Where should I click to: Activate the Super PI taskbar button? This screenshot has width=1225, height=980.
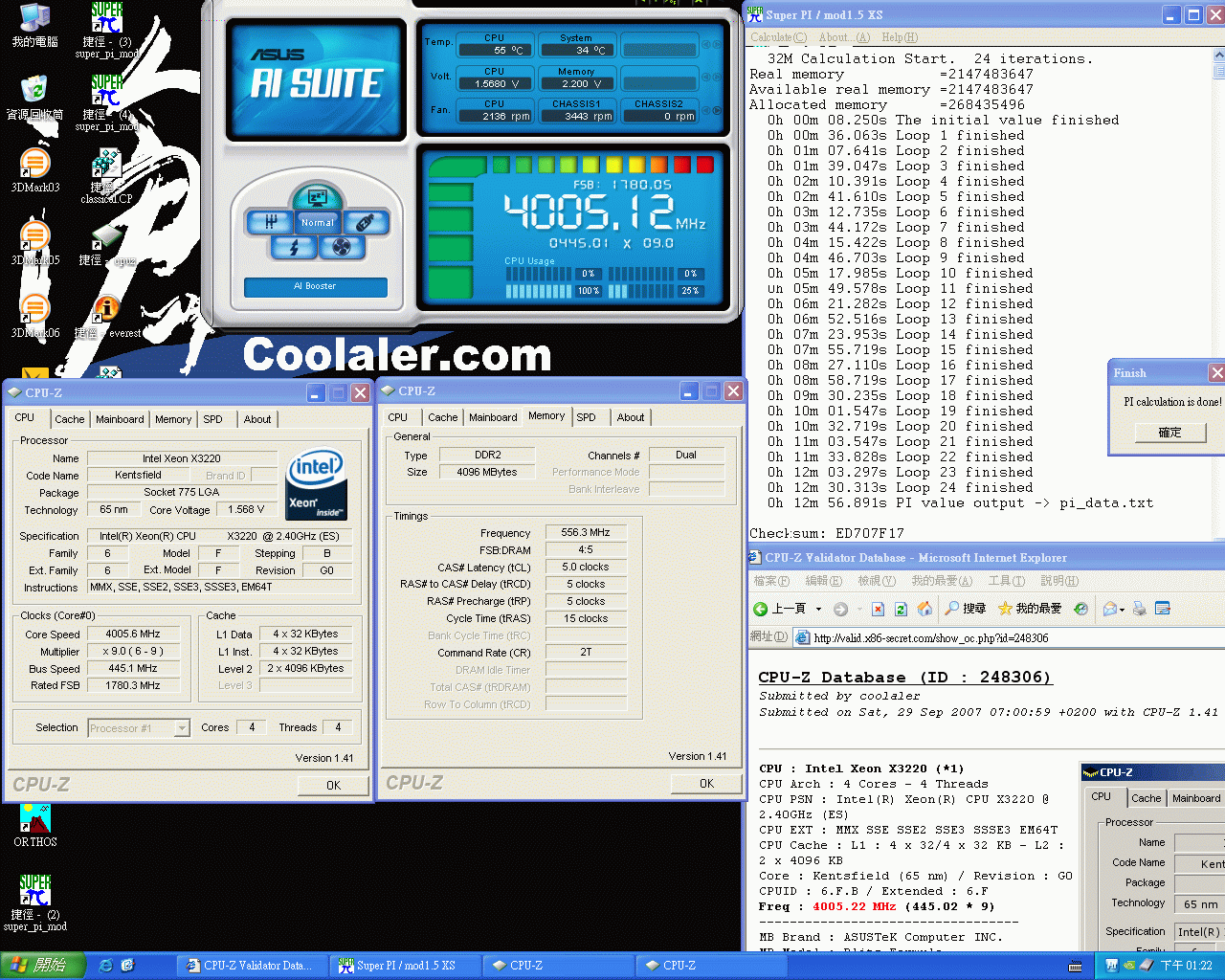click(x=404, y=966)
